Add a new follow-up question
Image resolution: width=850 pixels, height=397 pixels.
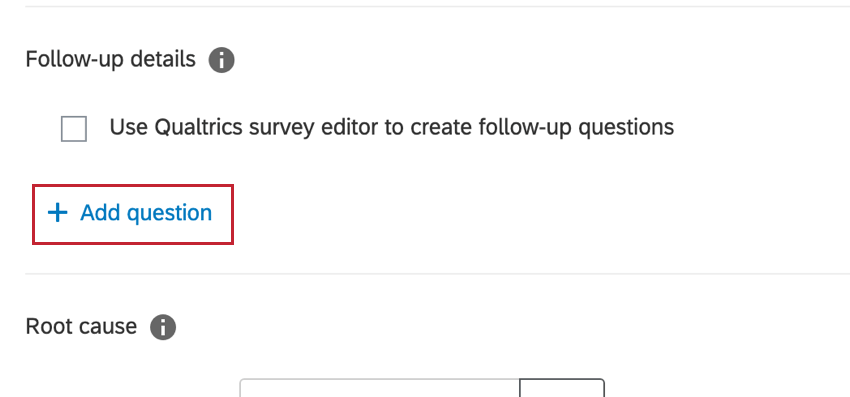133,214
